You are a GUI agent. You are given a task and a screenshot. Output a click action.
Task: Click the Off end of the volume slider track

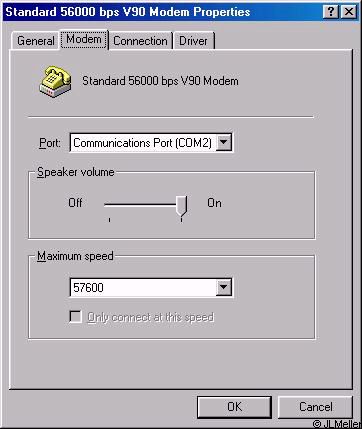(x=109, y=205)
